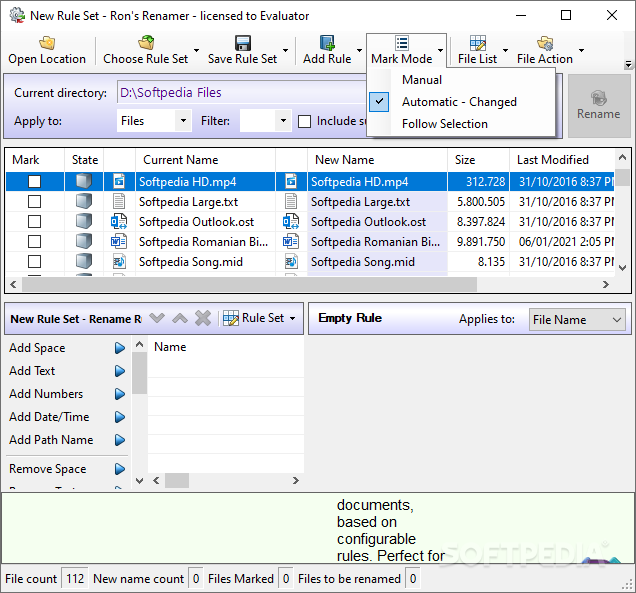
Task: Click the mp4 file icon beside current name
Action: point(119,181)
